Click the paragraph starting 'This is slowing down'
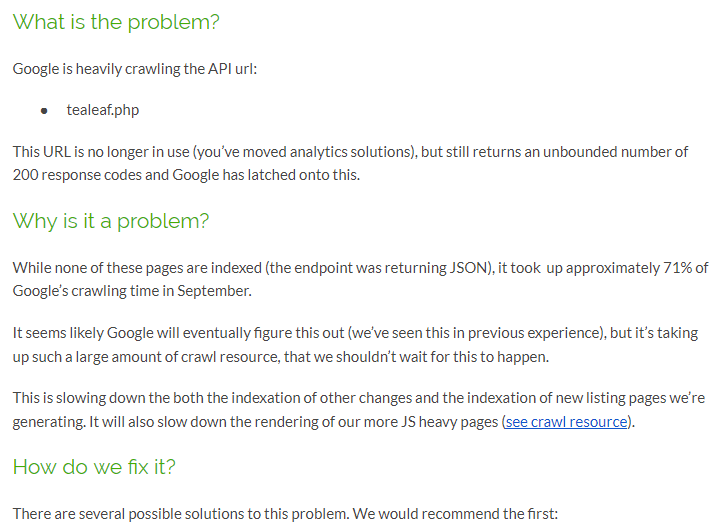The height and width of the screenshot is (531, 722). click(x=359, y=410)
